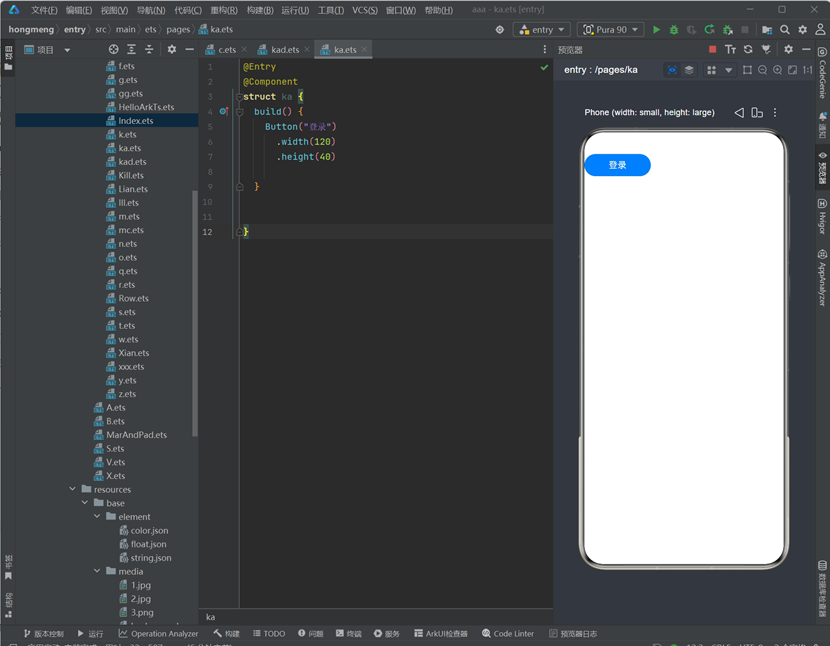Screen dimensions: 830x646
Task: Close the ka.ets editor tab
Action: [365, 49]
